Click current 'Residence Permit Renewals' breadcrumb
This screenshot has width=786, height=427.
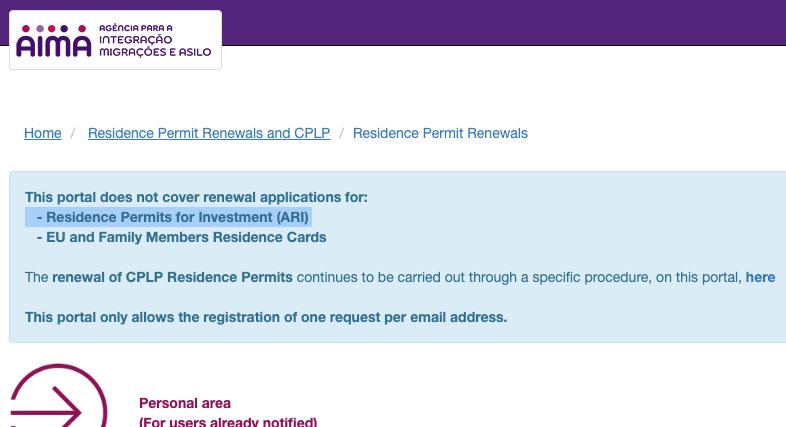pos(440,133)
